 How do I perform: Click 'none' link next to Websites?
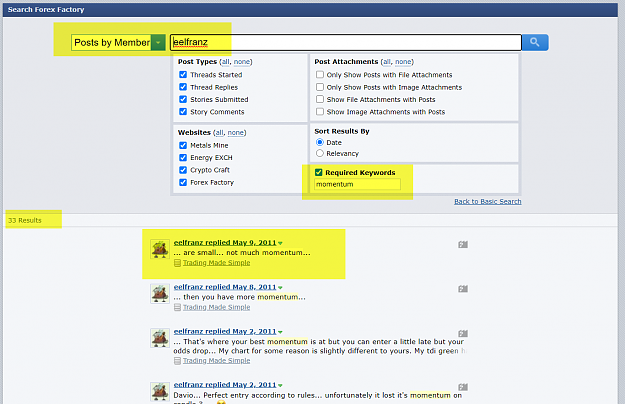236,132
